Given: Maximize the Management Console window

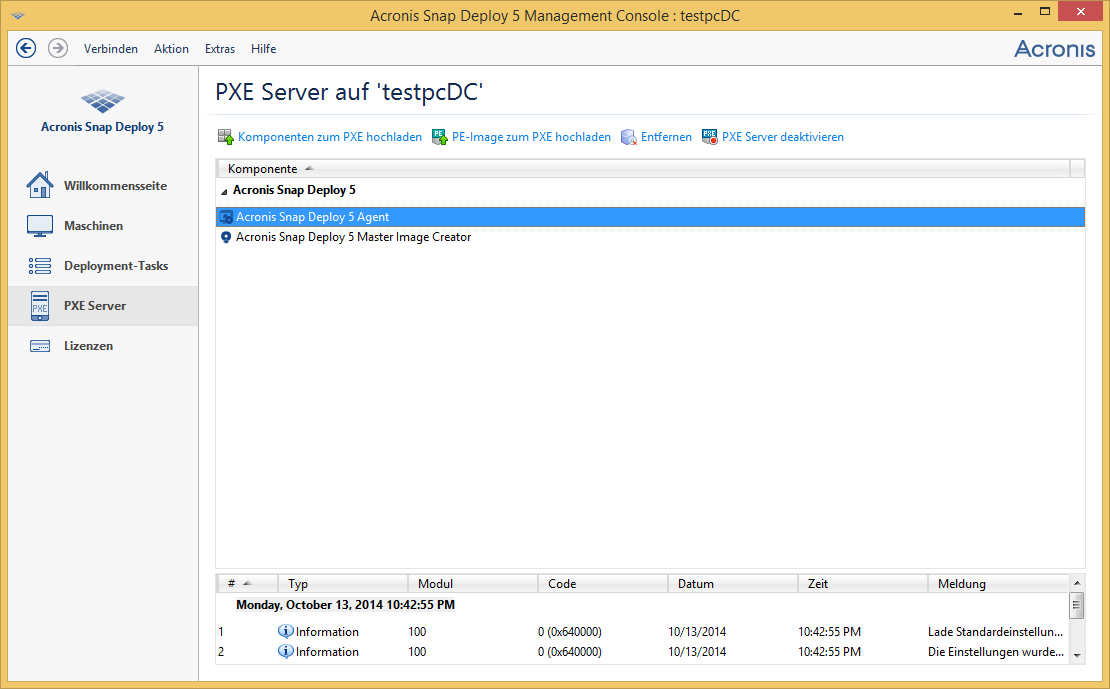Looking at the screenshot, I should pyautogui.click(x=1044, y=12).
